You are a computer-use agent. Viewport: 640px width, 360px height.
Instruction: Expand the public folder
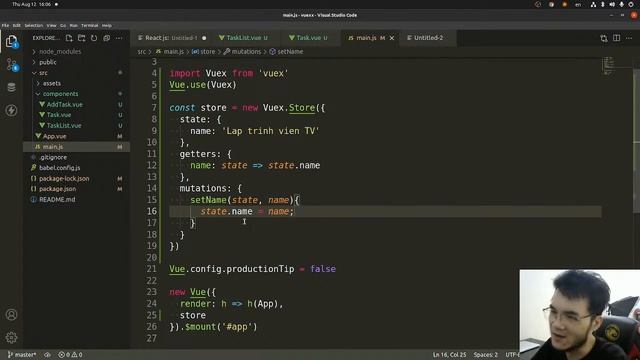48,62
